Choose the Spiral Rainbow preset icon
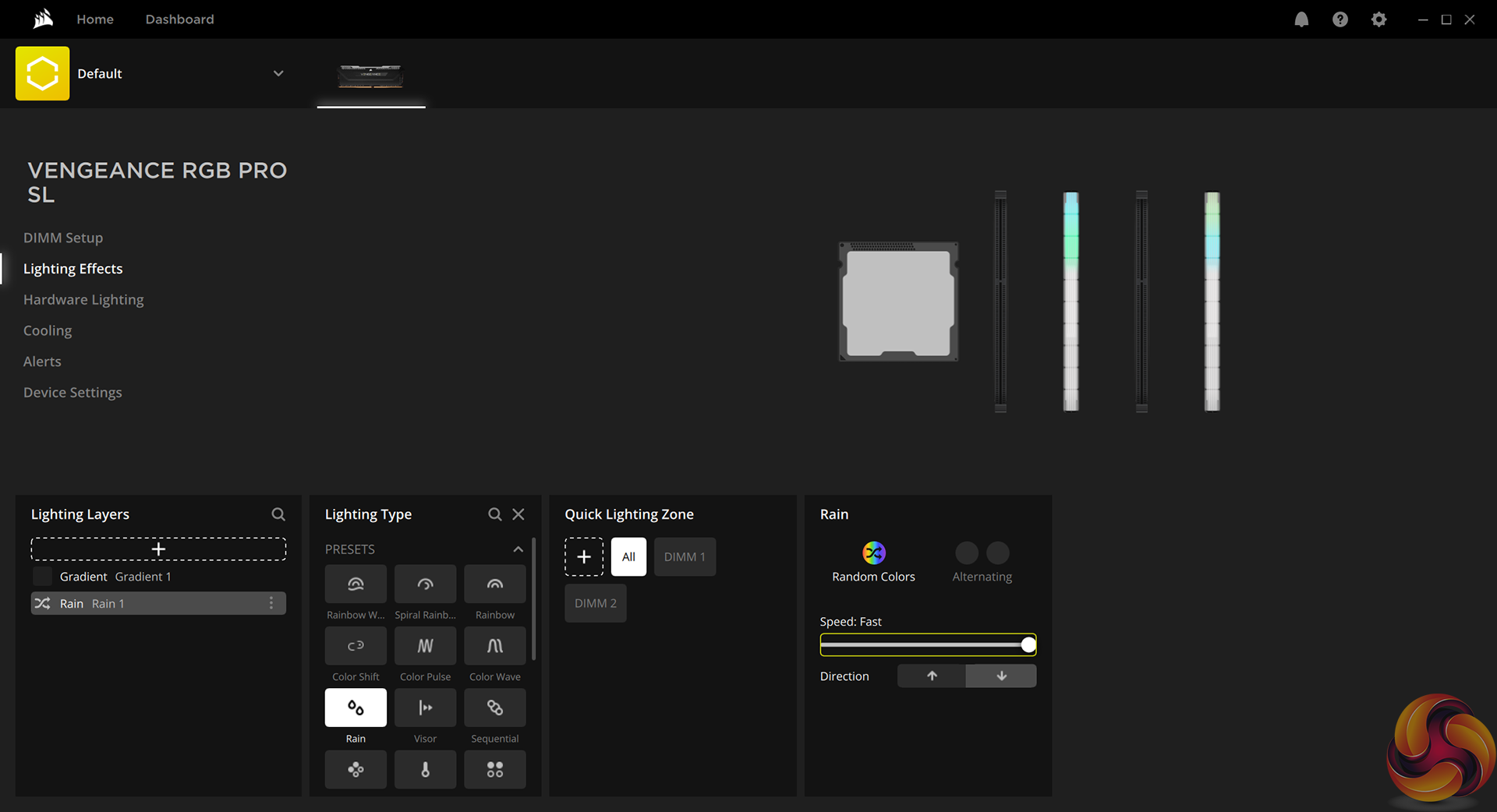 [425, 584]
